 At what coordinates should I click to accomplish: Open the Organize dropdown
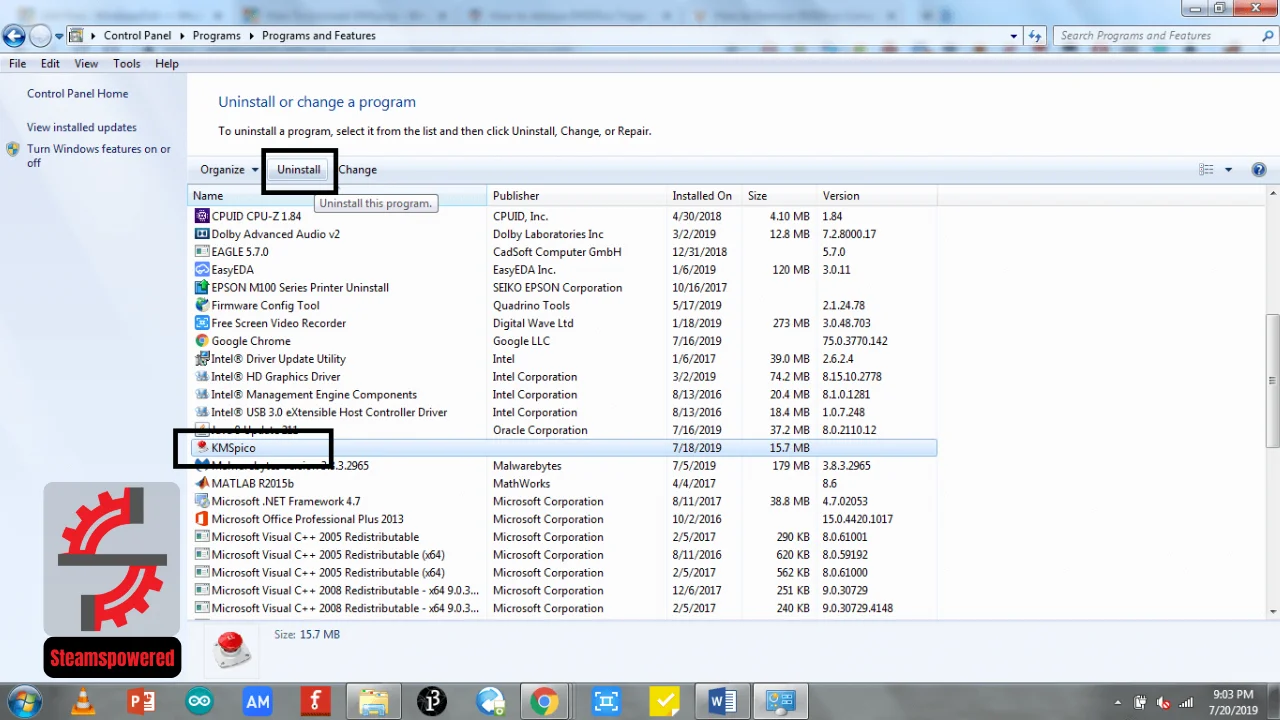[229, 170]
